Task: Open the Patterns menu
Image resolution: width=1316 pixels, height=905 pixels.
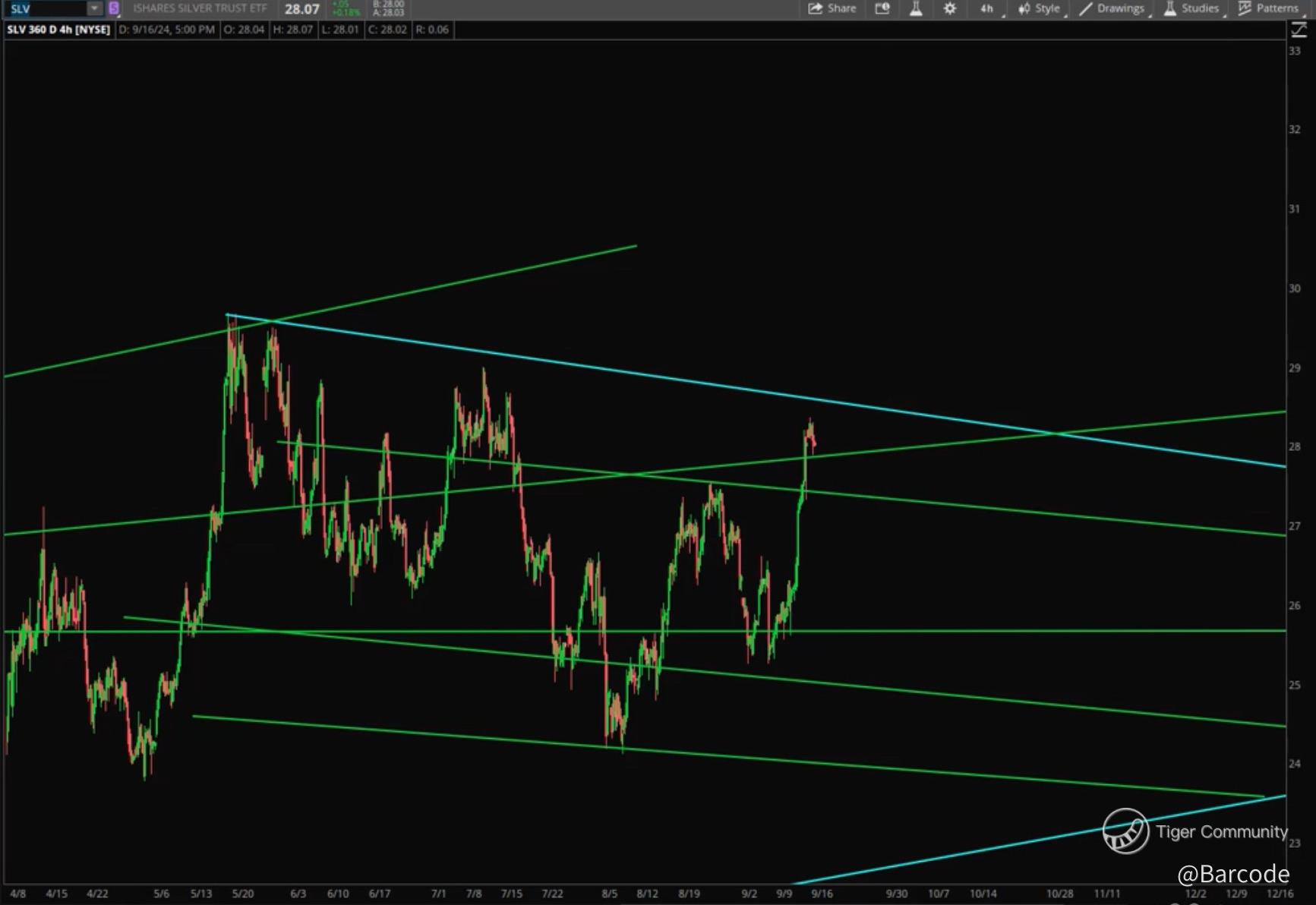Action: point(1268,8)
